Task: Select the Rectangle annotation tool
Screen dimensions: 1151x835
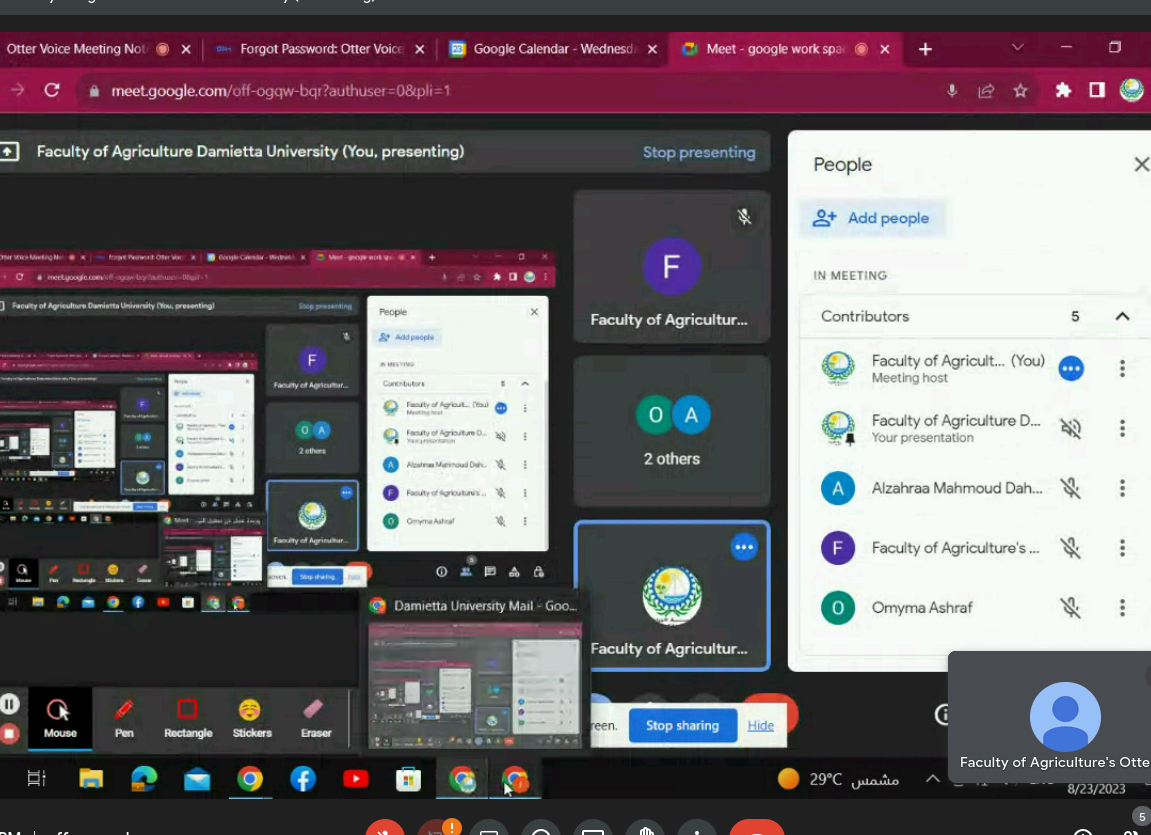Action: click(188, 718)
